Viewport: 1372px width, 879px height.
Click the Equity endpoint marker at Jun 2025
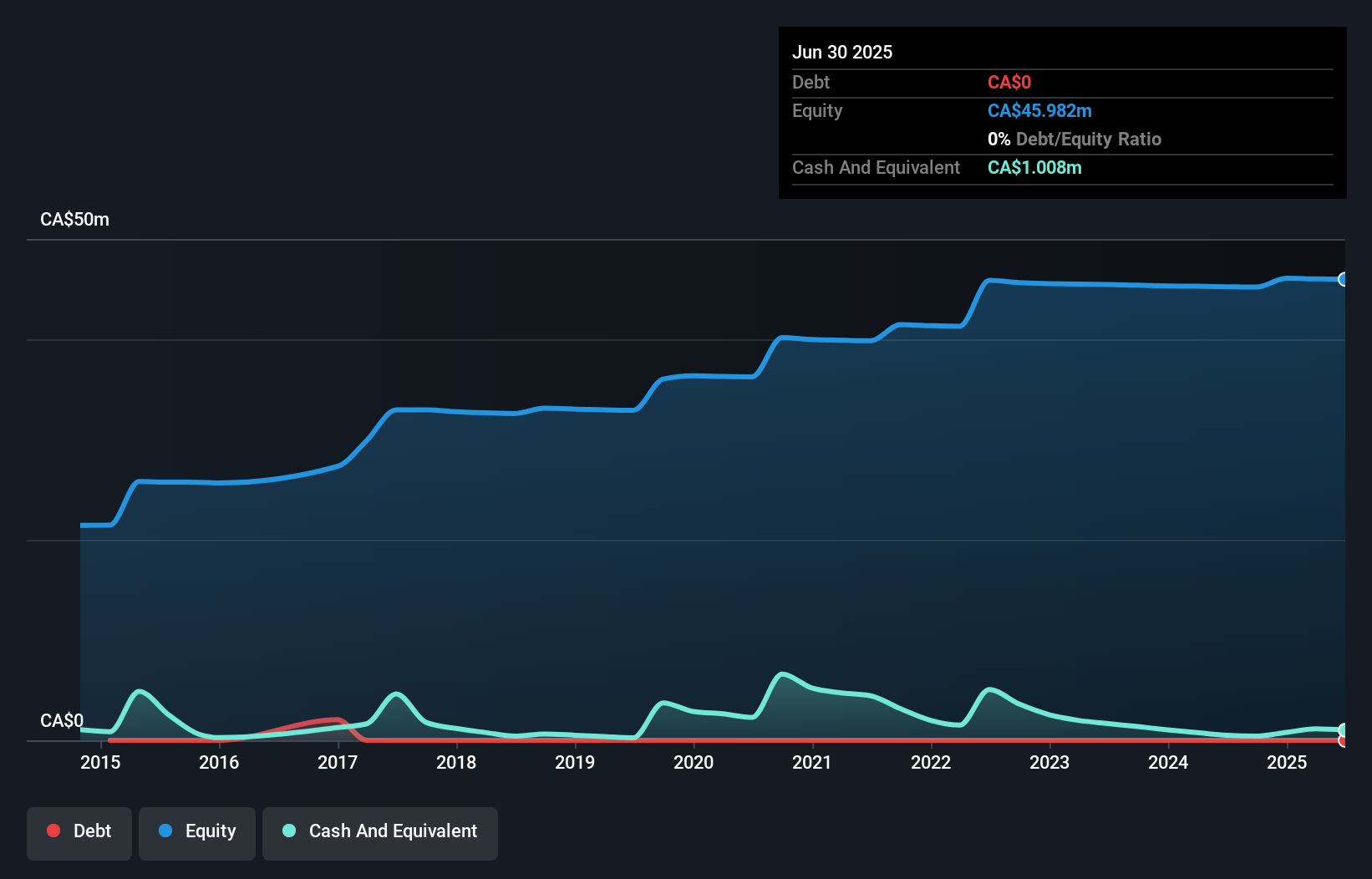coord(1344,279)
